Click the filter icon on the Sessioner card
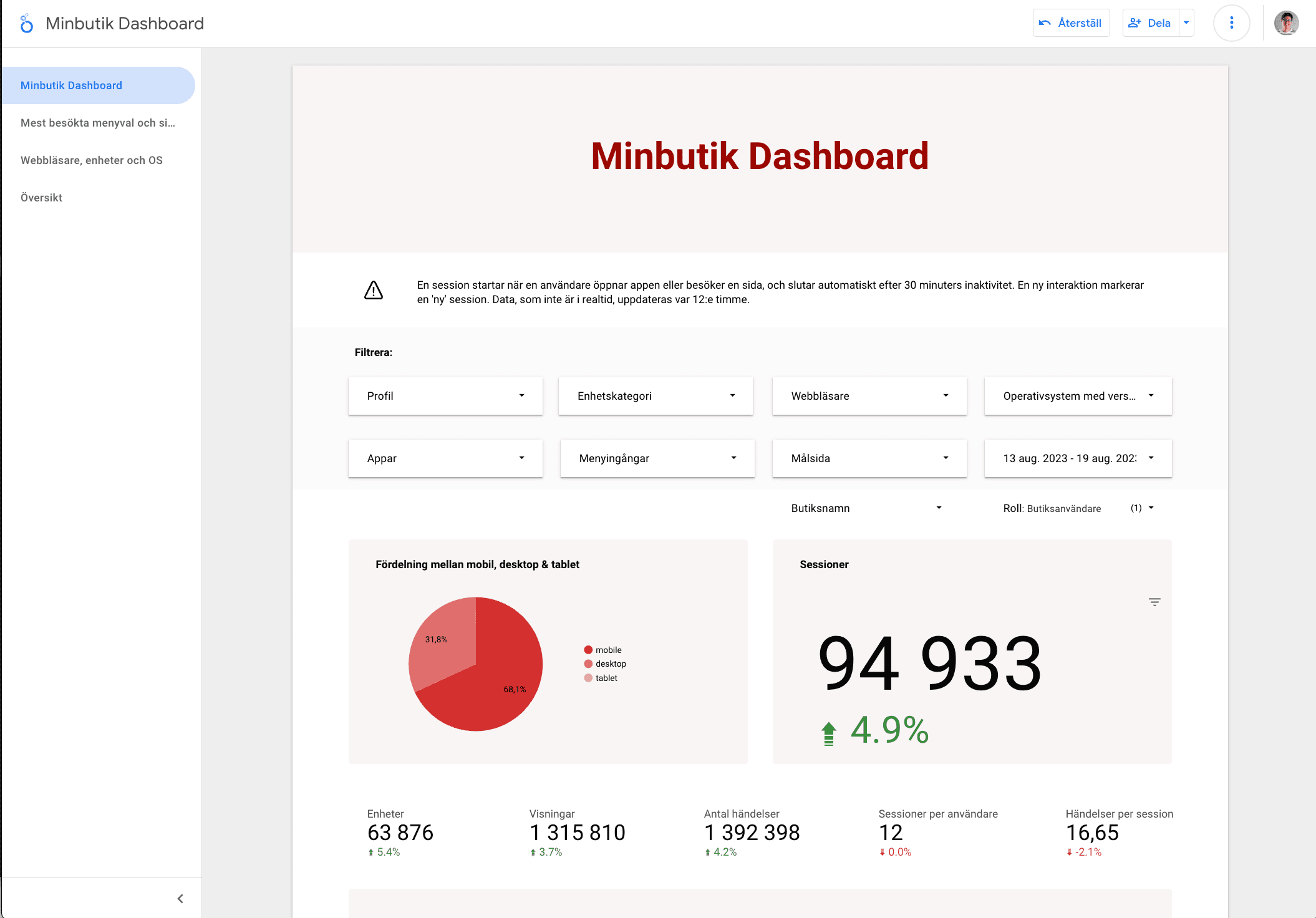The width and height of the screenshot is (1316, 918). (1154, 601)
